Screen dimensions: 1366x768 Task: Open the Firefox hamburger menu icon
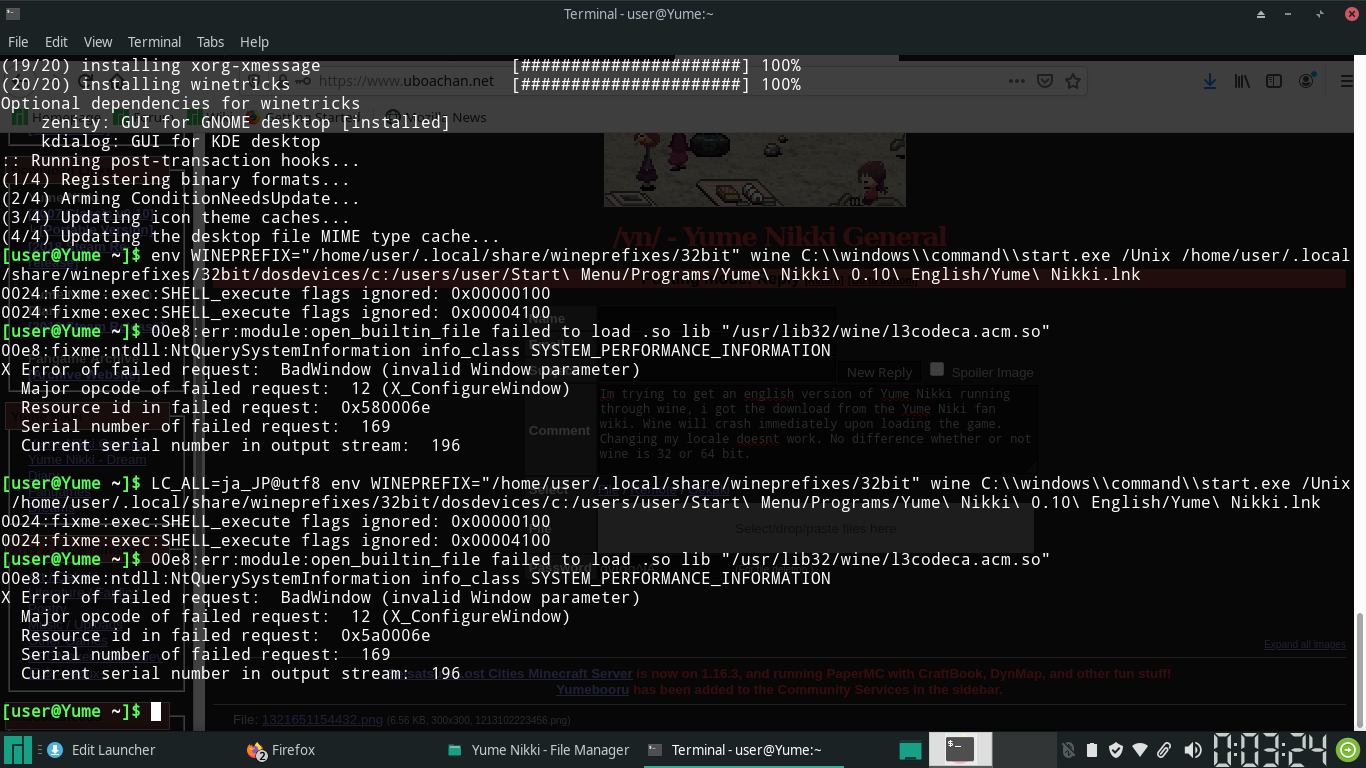1346,82
